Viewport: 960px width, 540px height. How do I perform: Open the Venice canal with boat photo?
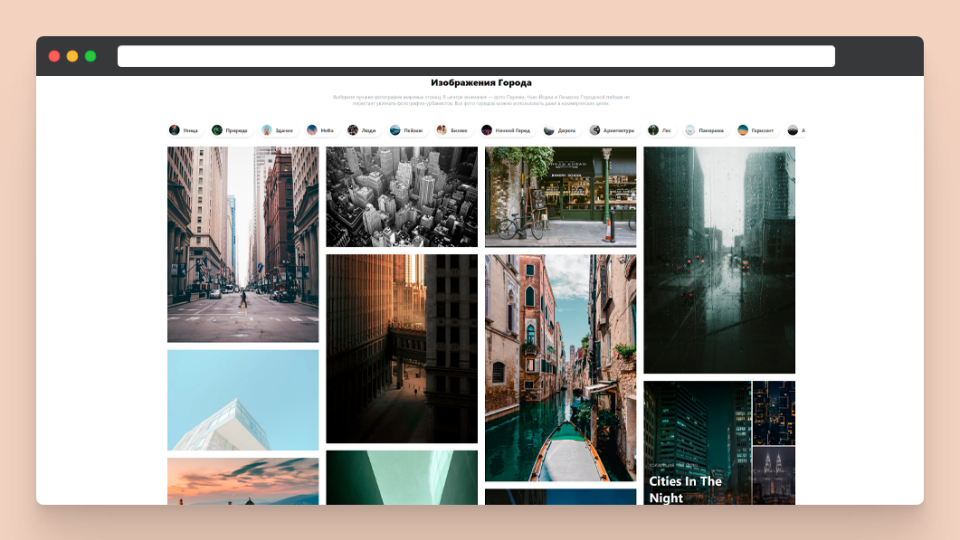point(560,368)
